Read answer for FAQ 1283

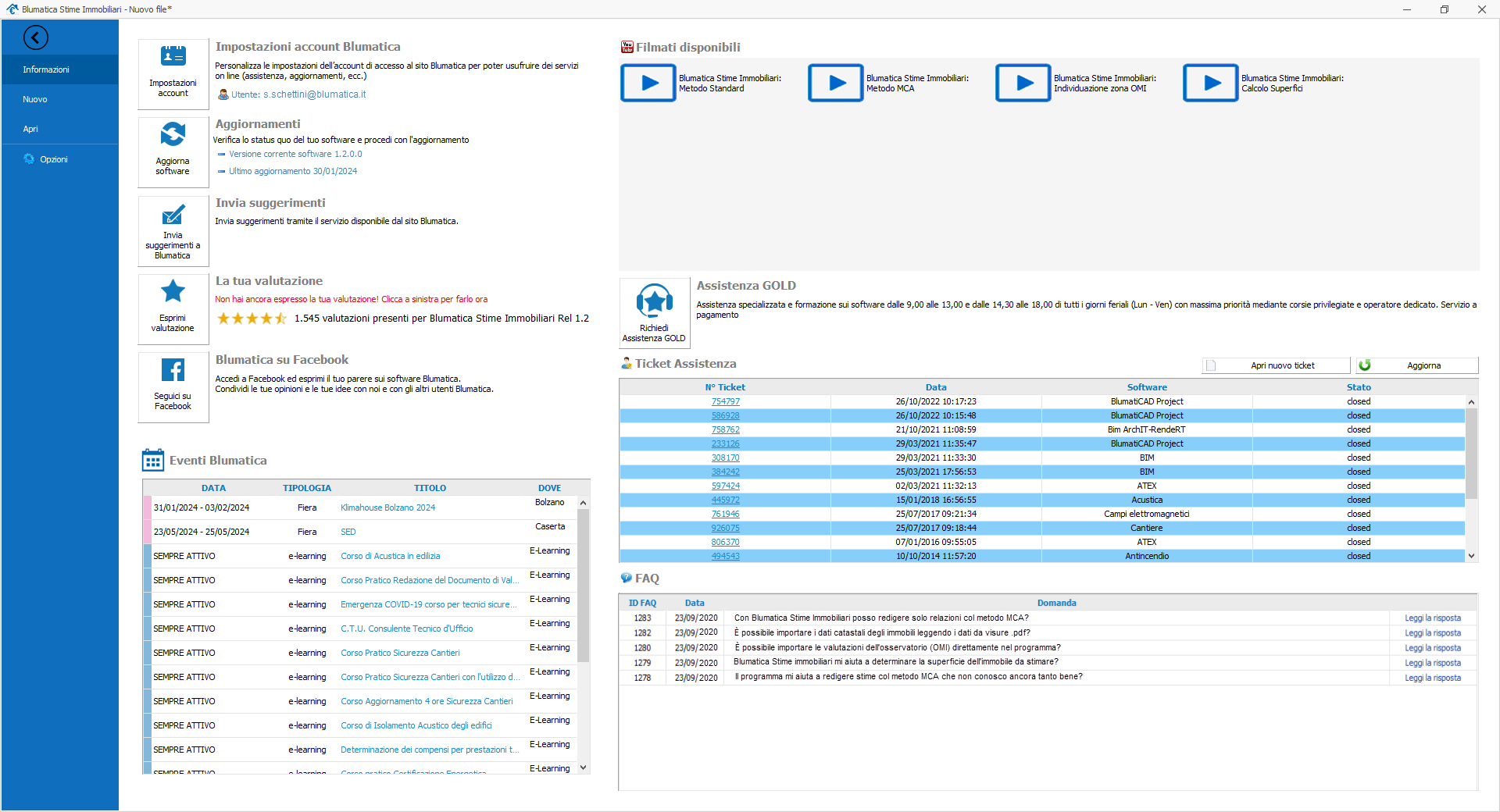click(x=1432, y=618)
